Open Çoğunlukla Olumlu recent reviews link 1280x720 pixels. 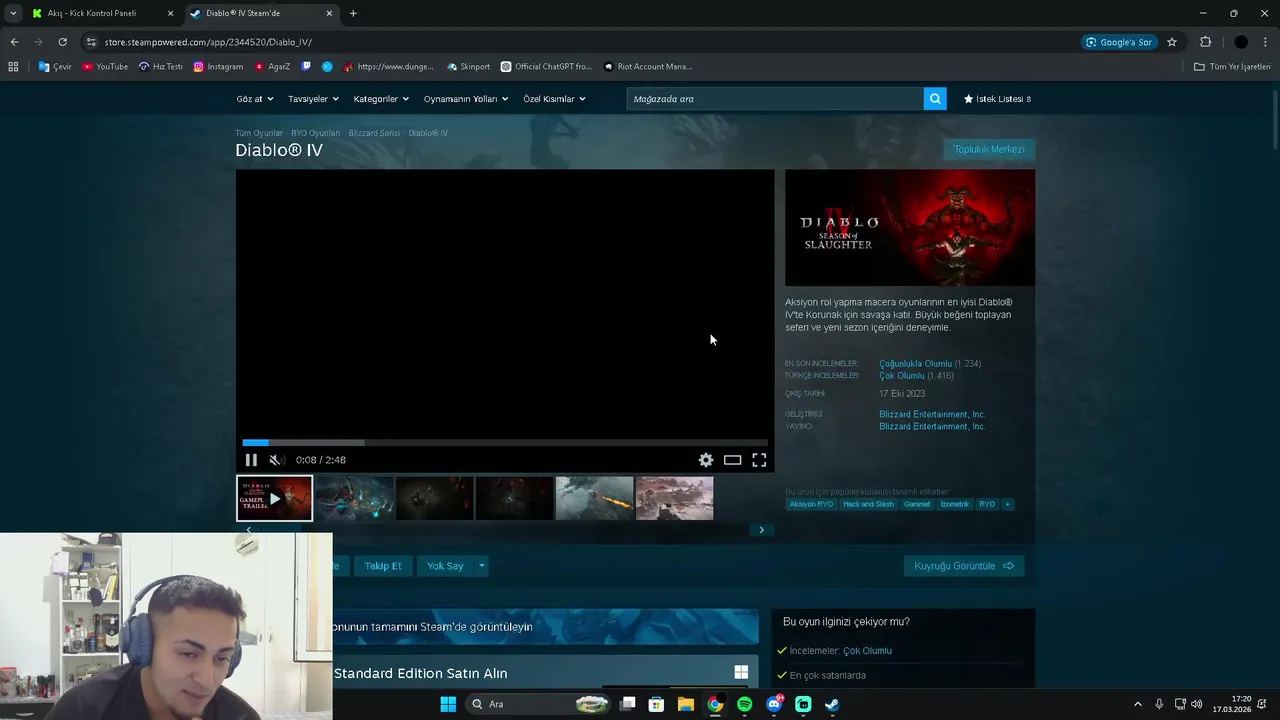(x=915, y=364)
